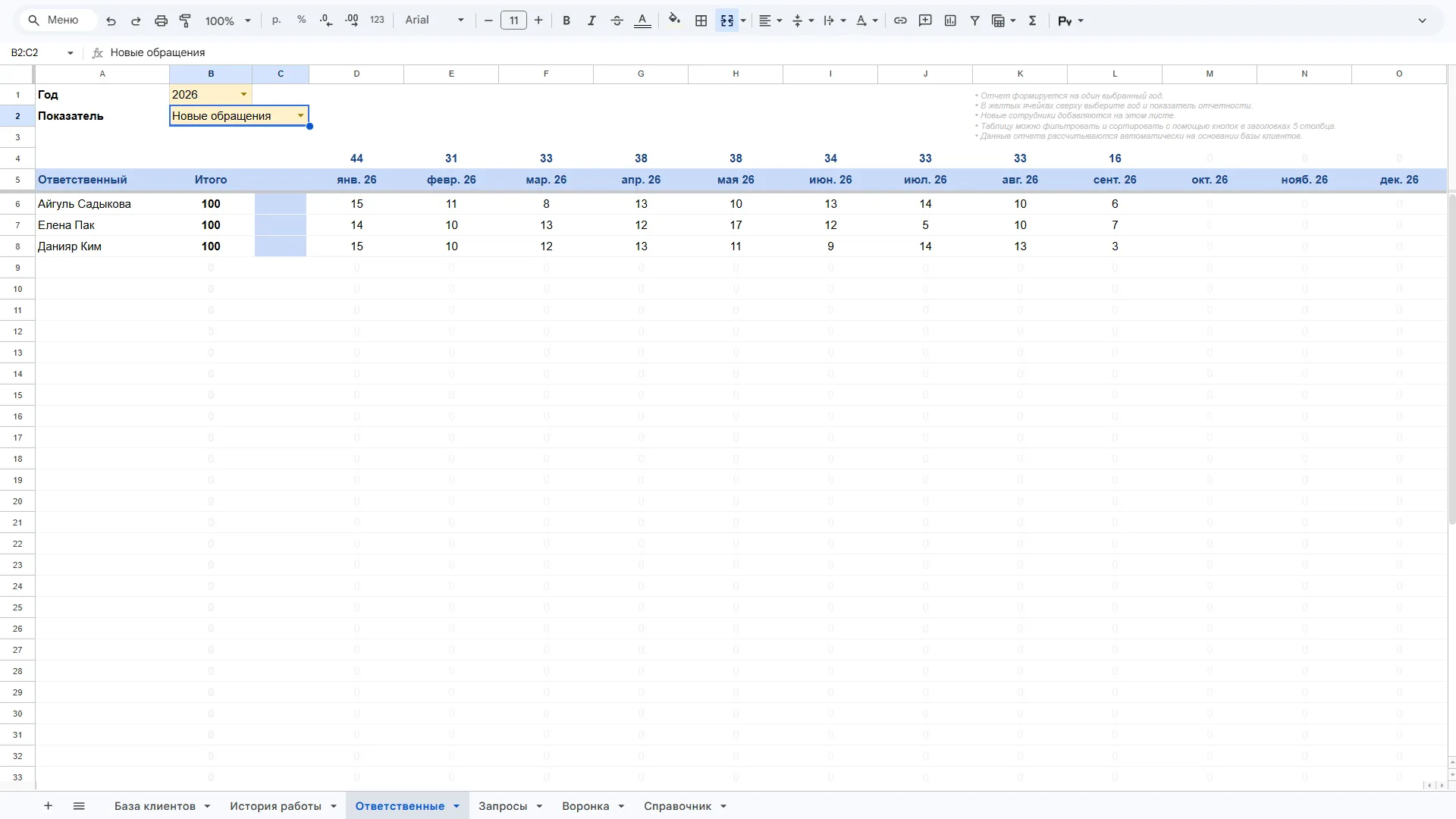Add a new sheet
This screenshot has width=1456, height=819.
coord(48,806)
